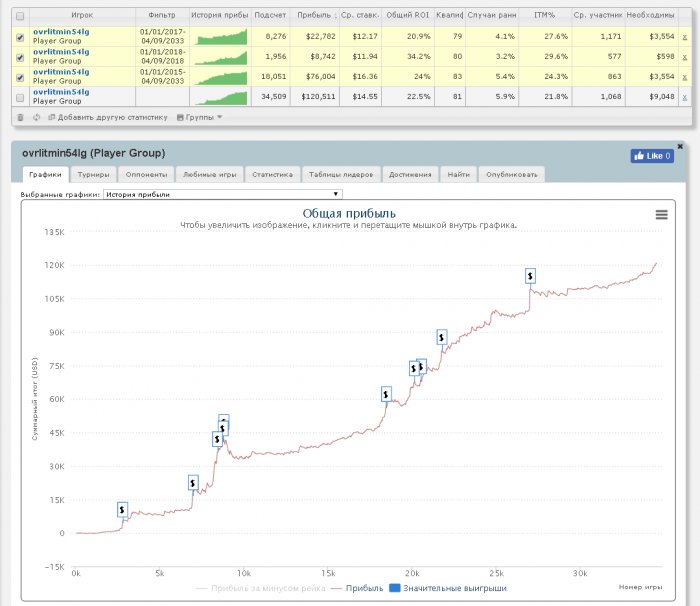Open ovrlitmin54lg link in the second row
Image resolution: width=700 pixels, height=606 pixels.
(x=61, y=52)
